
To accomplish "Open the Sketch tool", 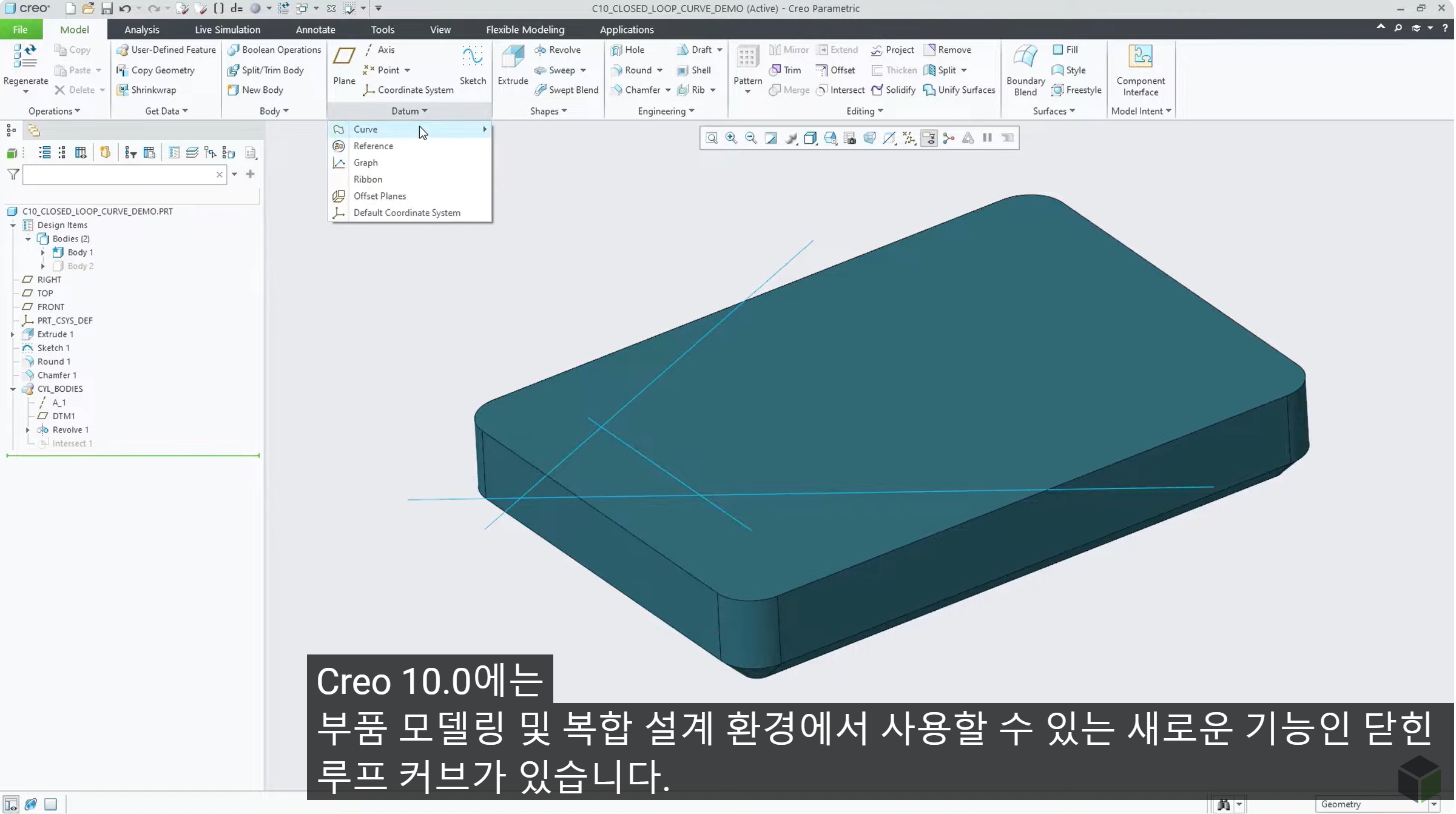I will click(473, 65).
